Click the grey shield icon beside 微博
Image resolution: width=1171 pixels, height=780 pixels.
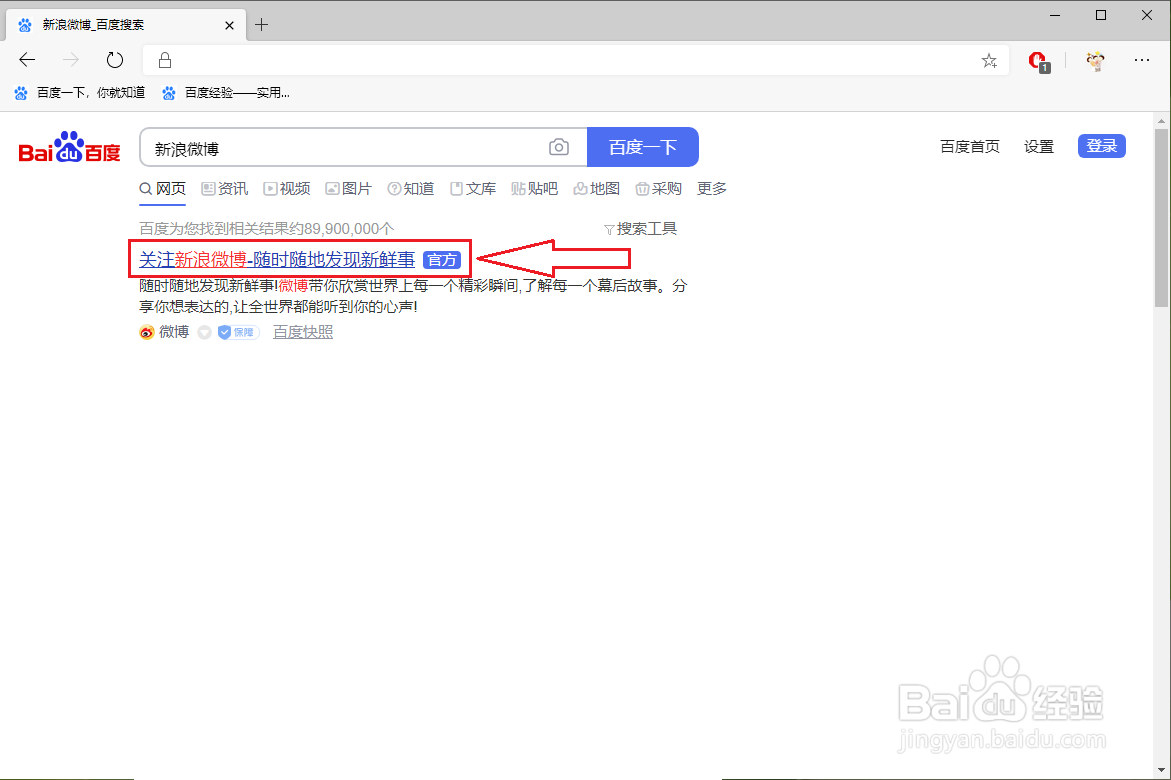tap(205, 332)
